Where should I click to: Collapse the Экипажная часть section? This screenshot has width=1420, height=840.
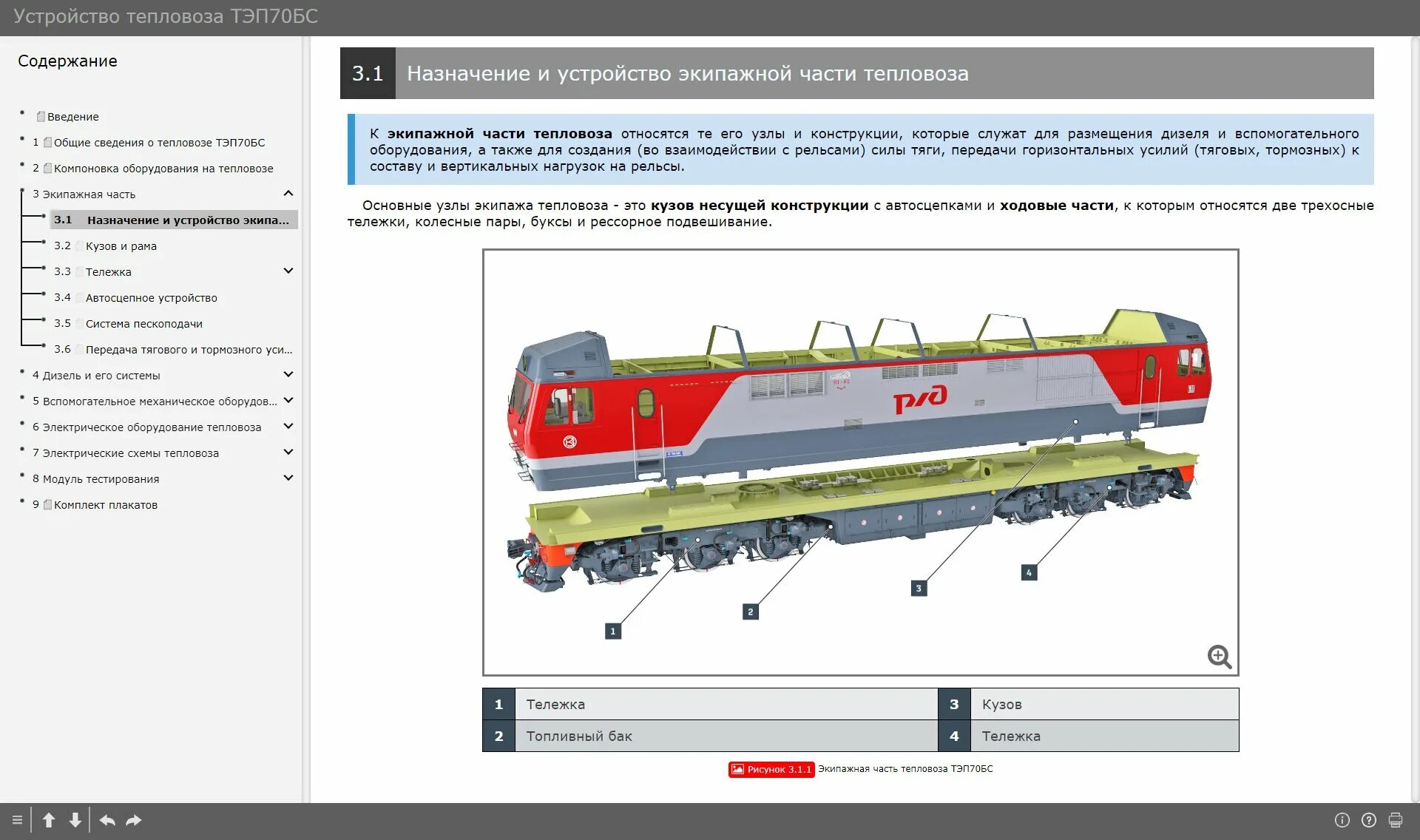(x=288, y=194)
